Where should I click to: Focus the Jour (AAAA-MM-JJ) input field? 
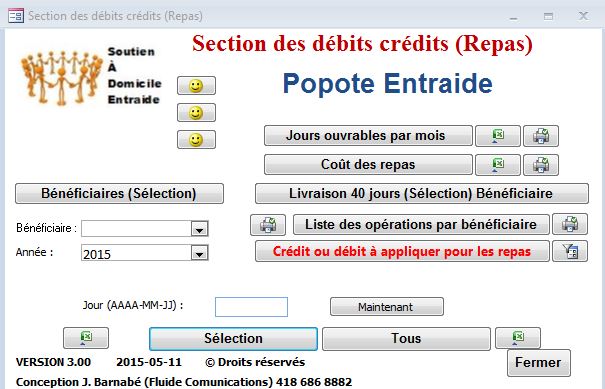click(x=251, y=307)
